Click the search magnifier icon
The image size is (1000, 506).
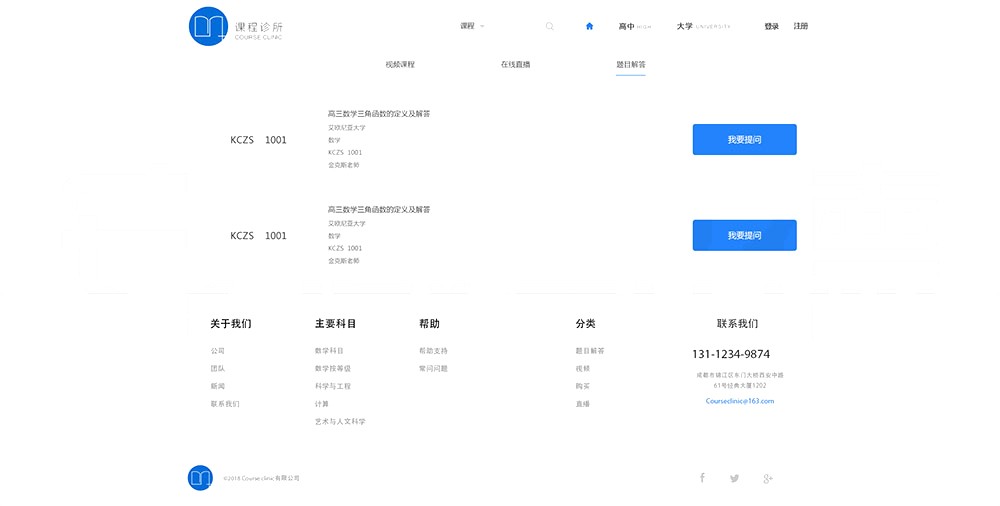tap(549, 26)
